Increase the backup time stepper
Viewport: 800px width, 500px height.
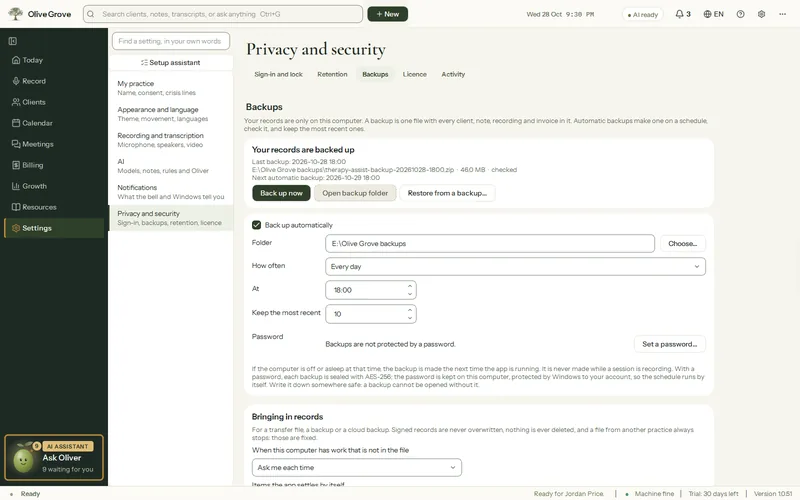point(410,286)
